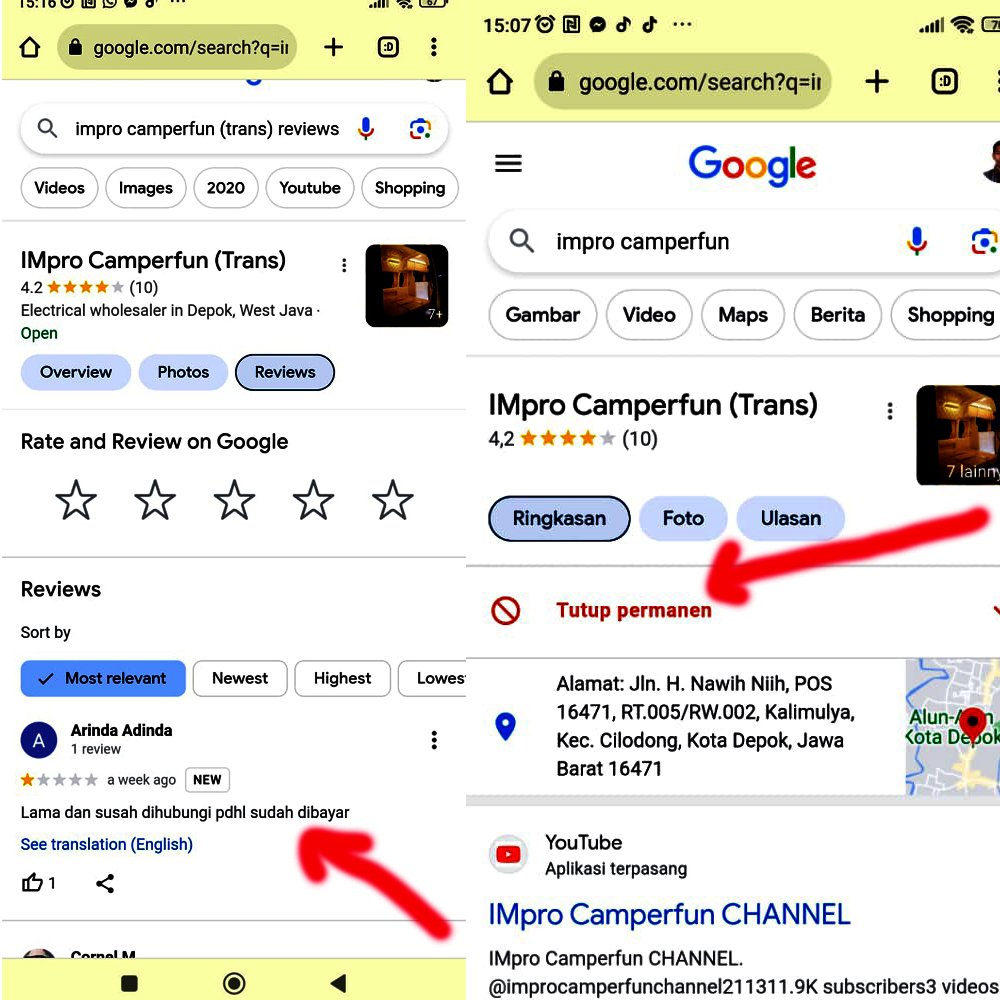
Task: Open three-dot options on Arinda Adinda's review
Action: coord(434,740)
